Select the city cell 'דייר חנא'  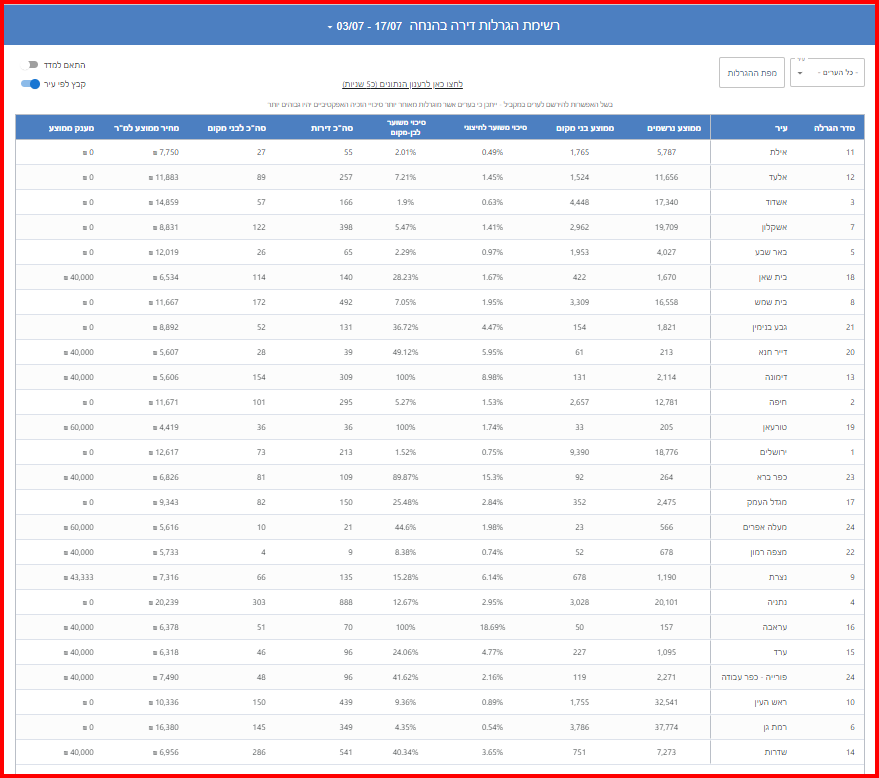772,353
